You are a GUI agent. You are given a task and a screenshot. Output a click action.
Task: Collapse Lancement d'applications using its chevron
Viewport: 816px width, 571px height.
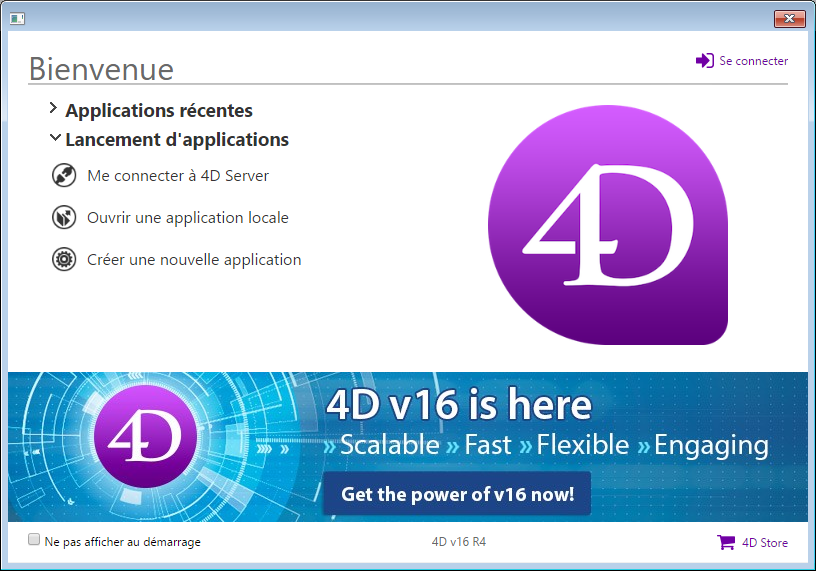click(54, 139)
